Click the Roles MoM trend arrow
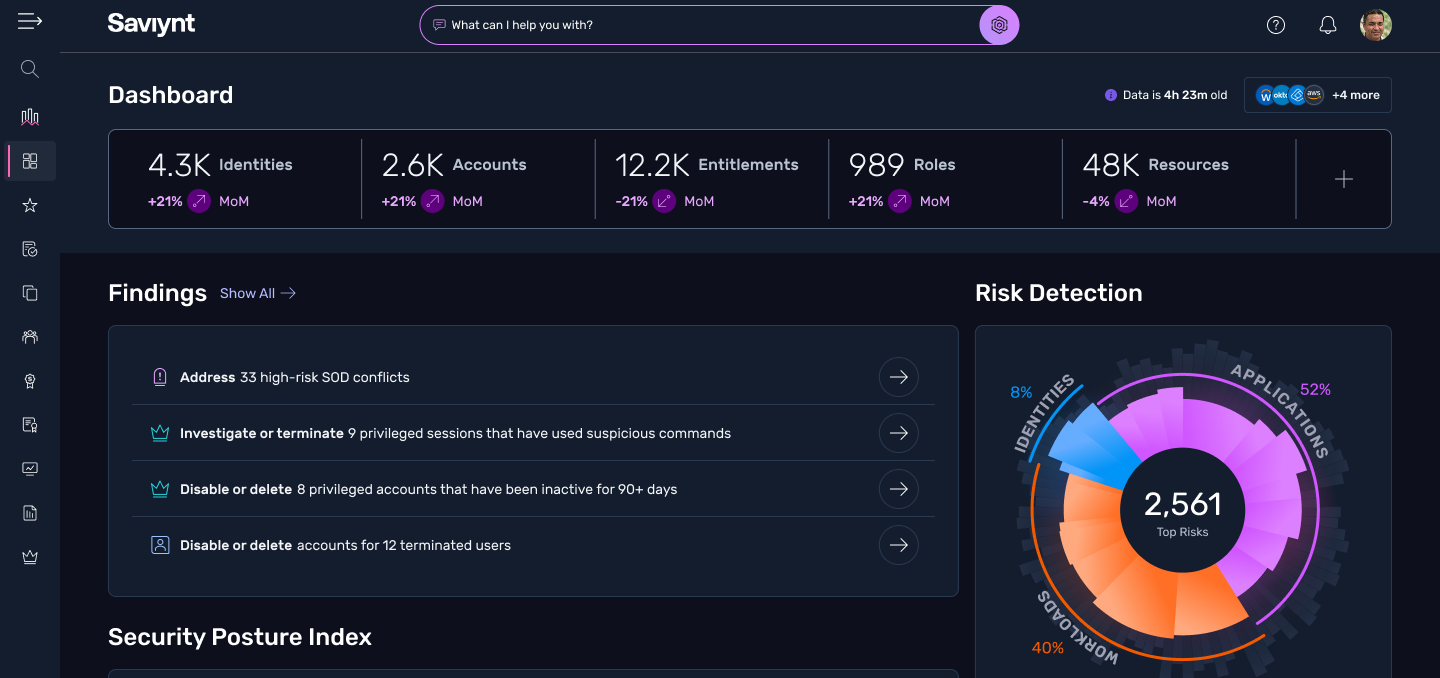Image resolution: width=1440 pixels, height=678 pixels. [900, 201]
